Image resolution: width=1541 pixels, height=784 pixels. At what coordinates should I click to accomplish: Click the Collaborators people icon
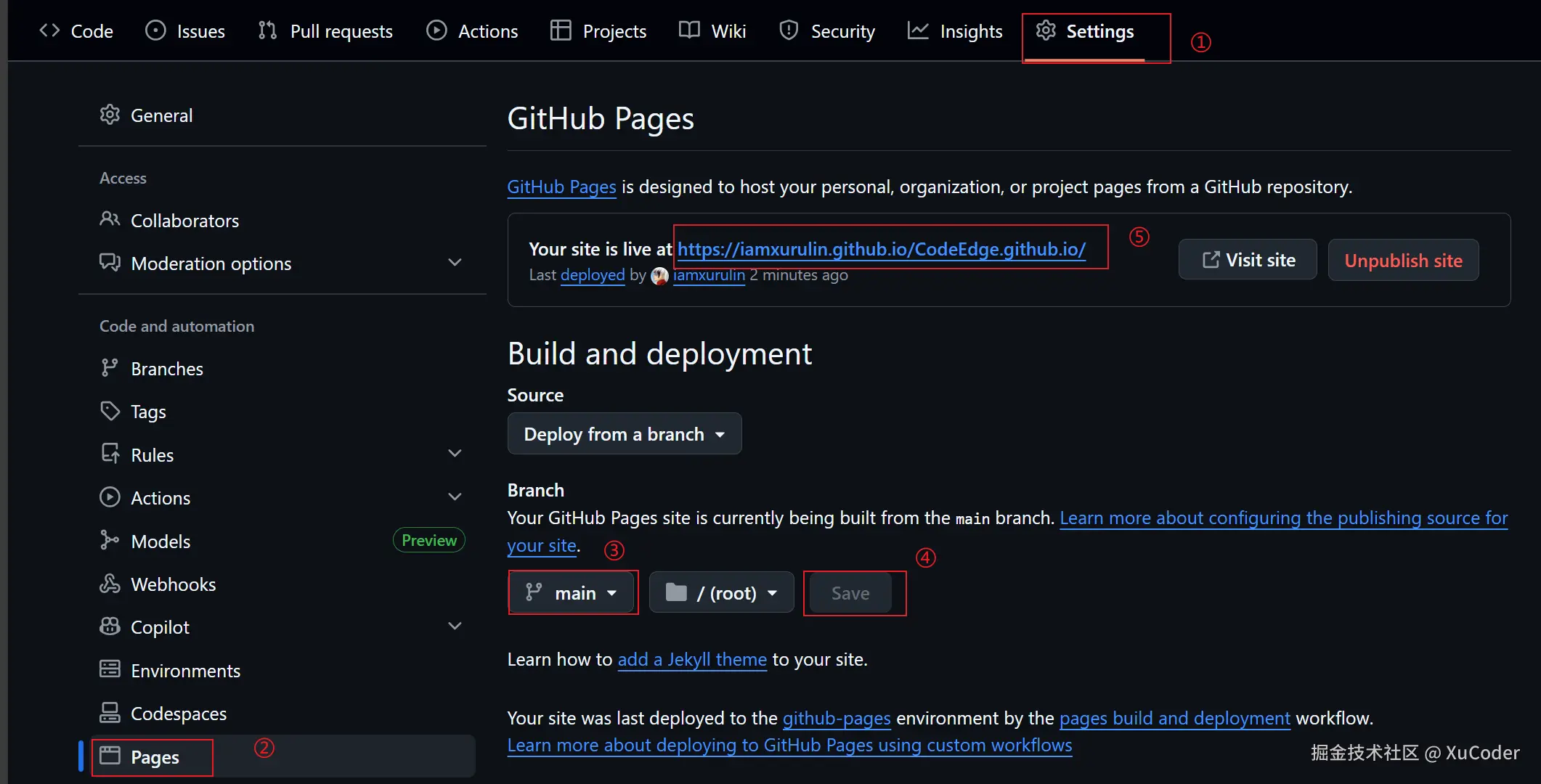tap(110, 219)
